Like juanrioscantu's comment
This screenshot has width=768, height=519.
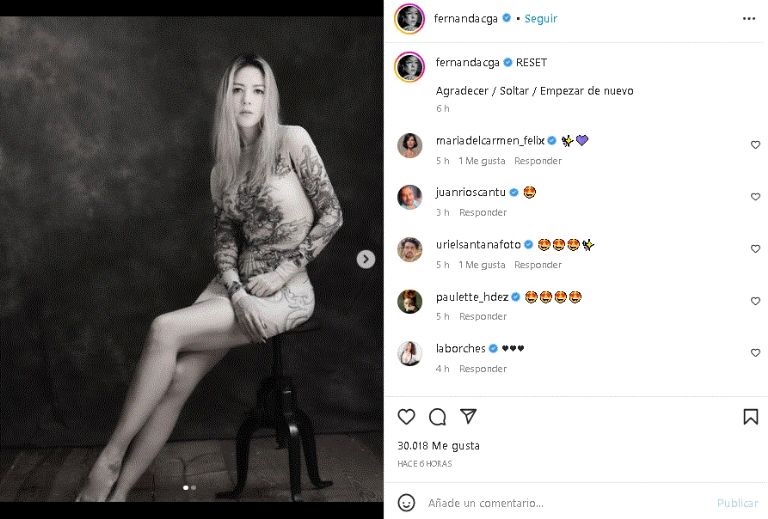(x=755, y=197)
